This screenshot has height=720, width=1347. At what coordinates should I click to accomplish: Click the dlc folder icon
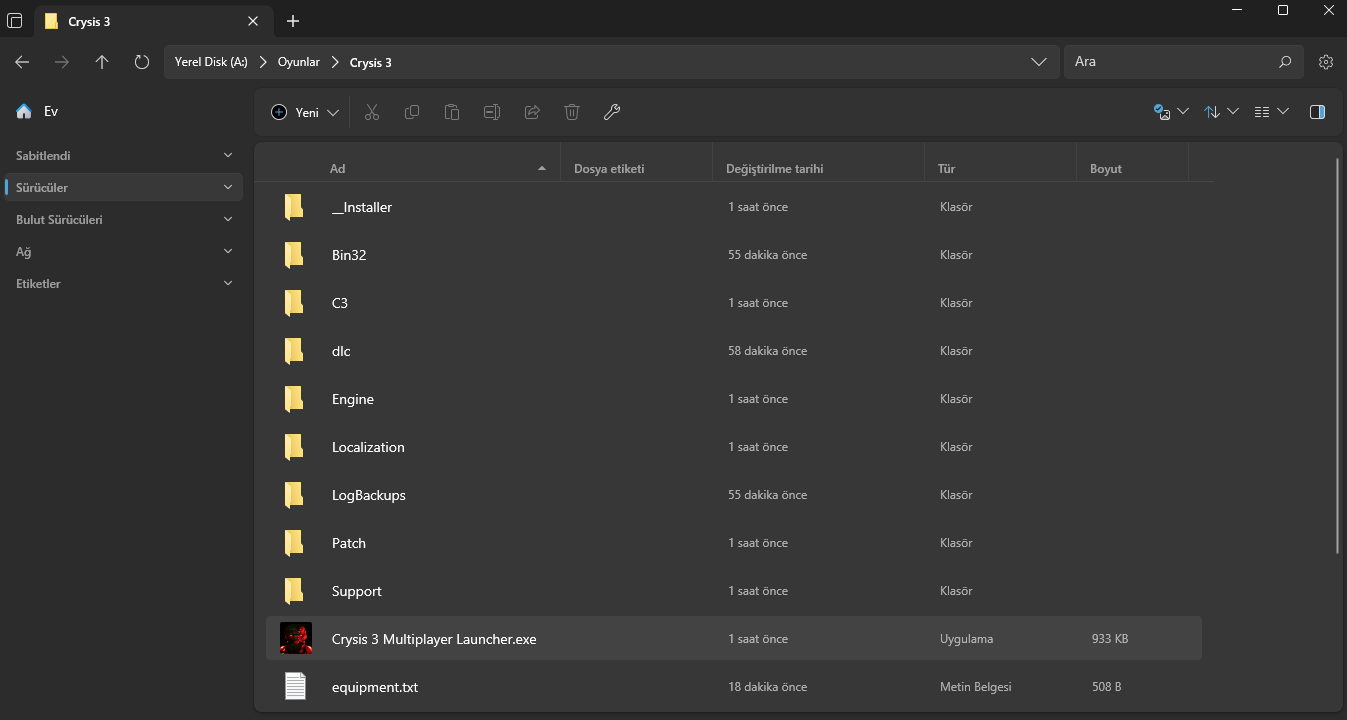point(294,351)
